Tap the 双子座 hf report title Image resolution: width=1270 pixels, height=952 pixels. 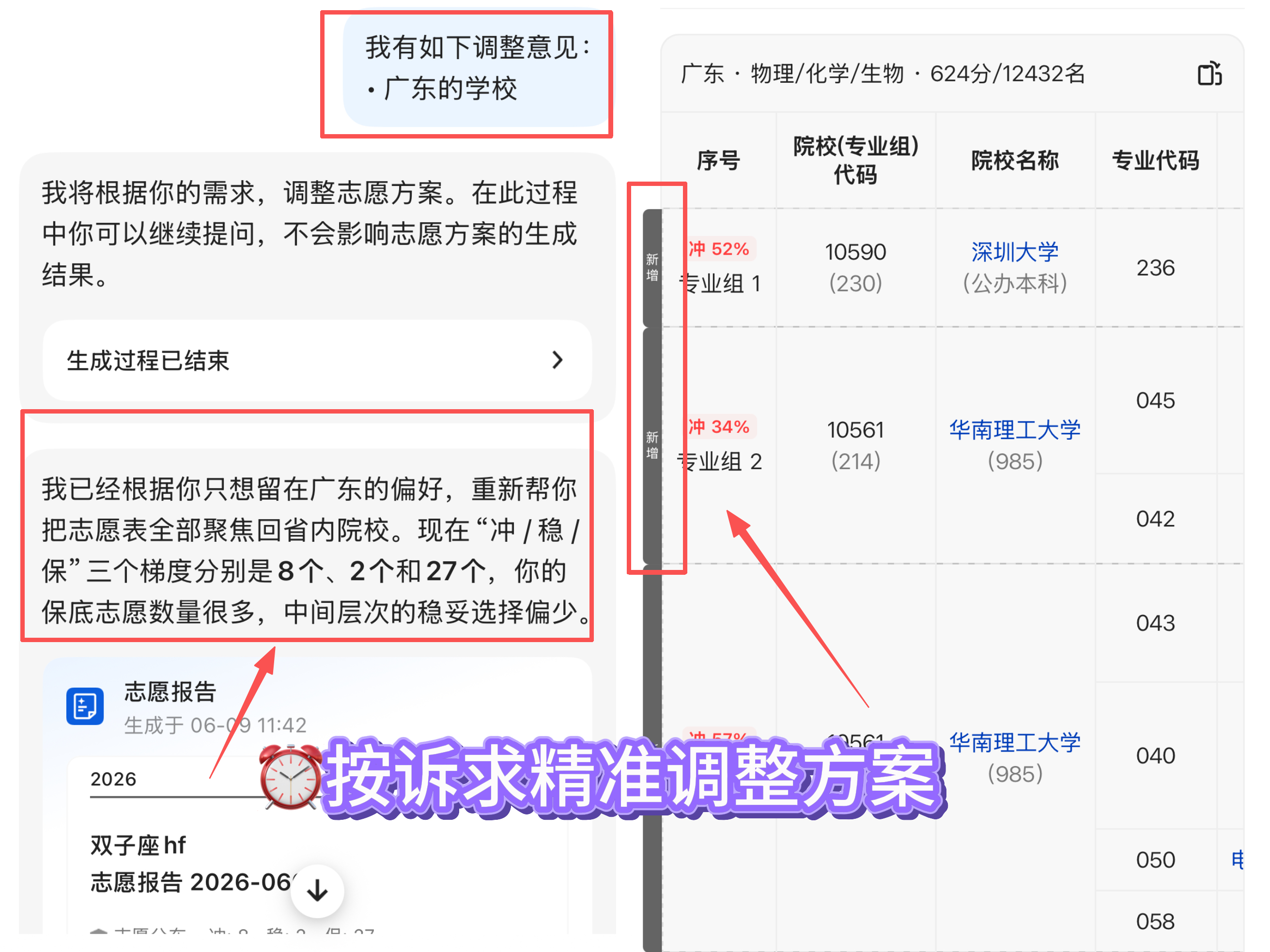(138, 845)
